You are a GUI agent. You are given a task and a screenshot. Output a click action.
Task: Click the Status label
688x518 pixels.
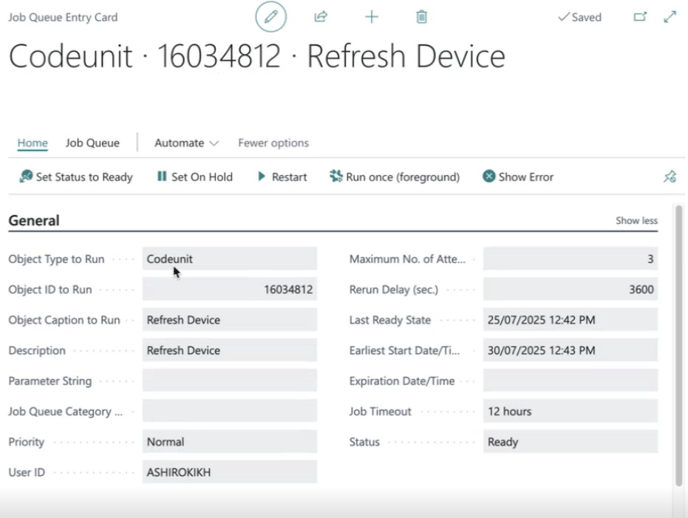(x=364, y=442)
